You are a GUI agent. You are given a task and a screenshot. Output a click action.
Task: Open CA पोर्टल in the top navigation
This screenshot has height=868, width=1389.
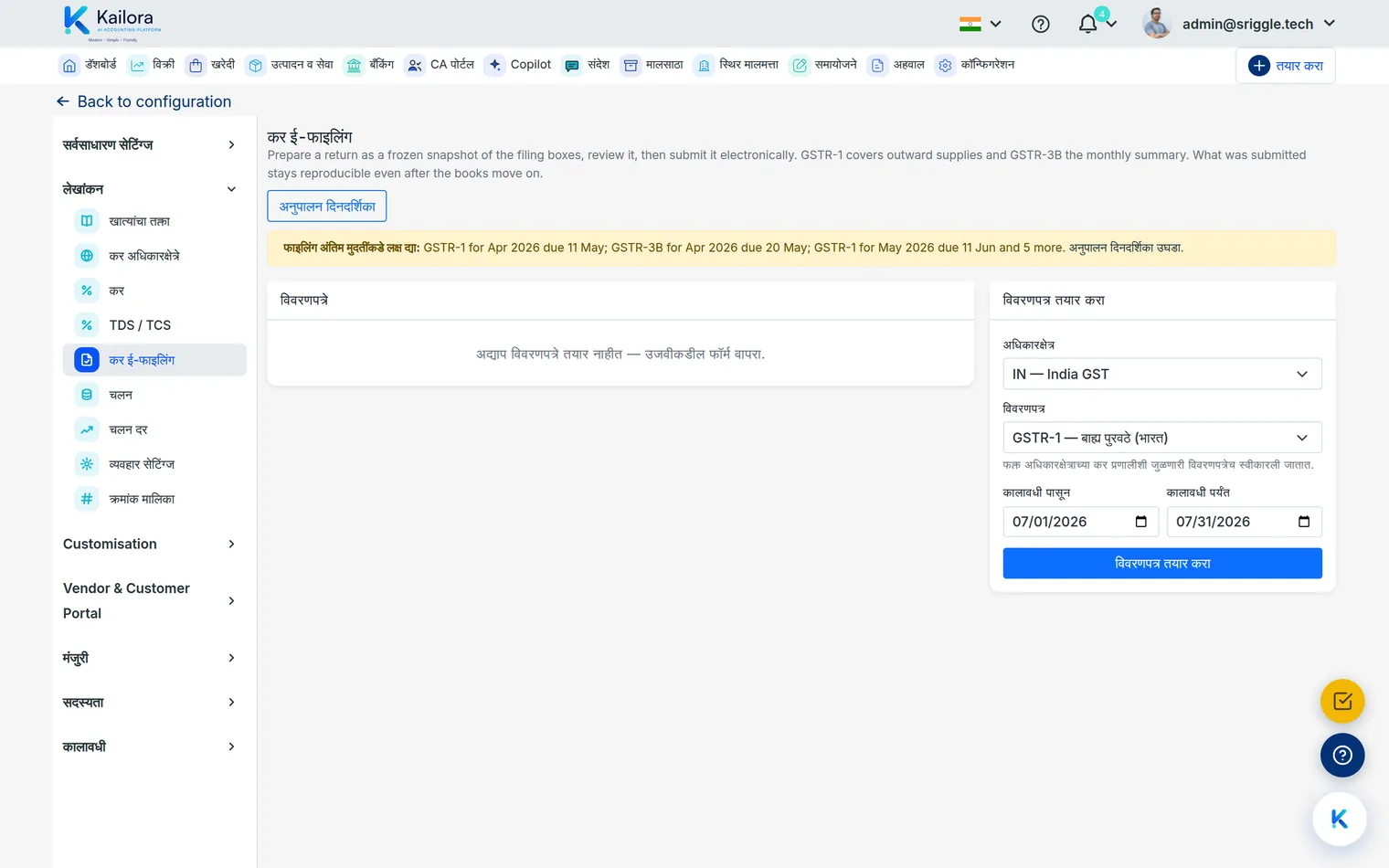pyautogui.click(x=440, y=65)
